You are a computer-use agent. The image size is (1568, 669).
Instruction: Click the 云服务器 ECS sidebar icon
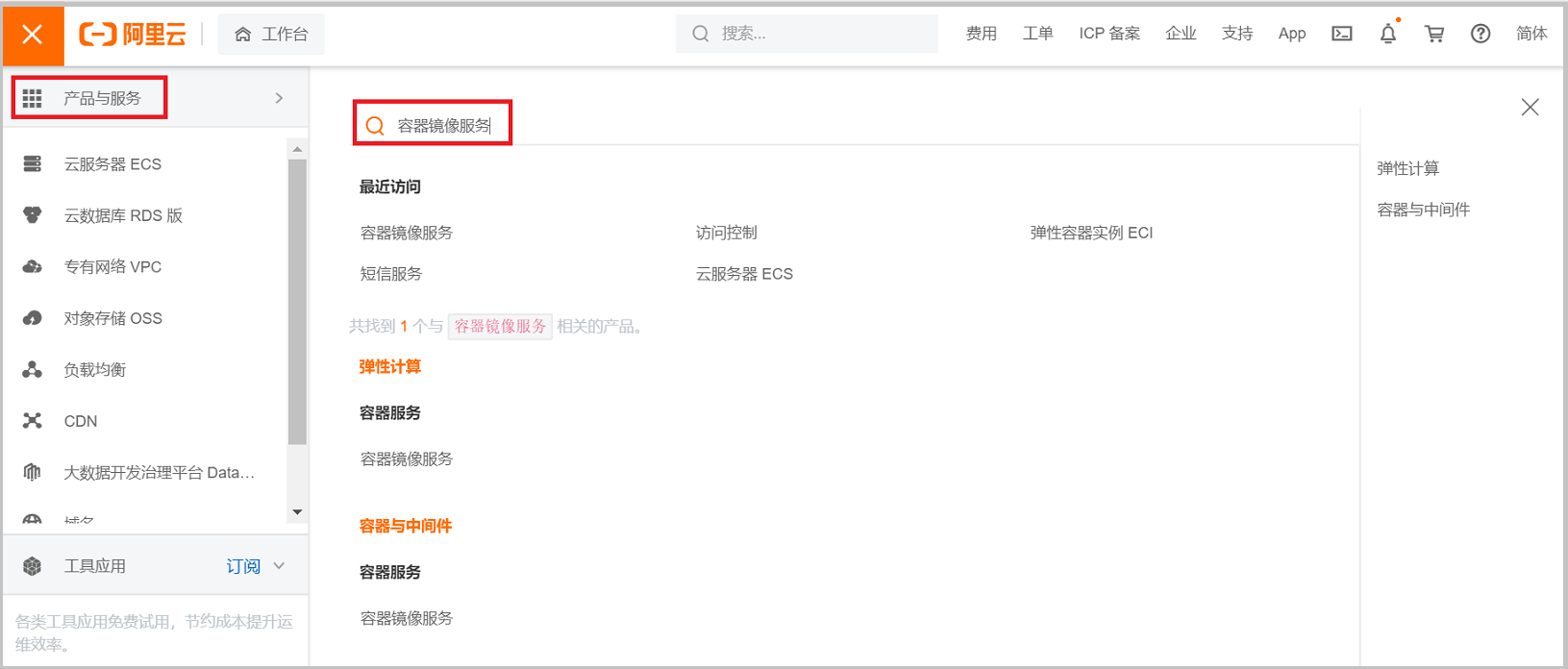pos(33,163)
